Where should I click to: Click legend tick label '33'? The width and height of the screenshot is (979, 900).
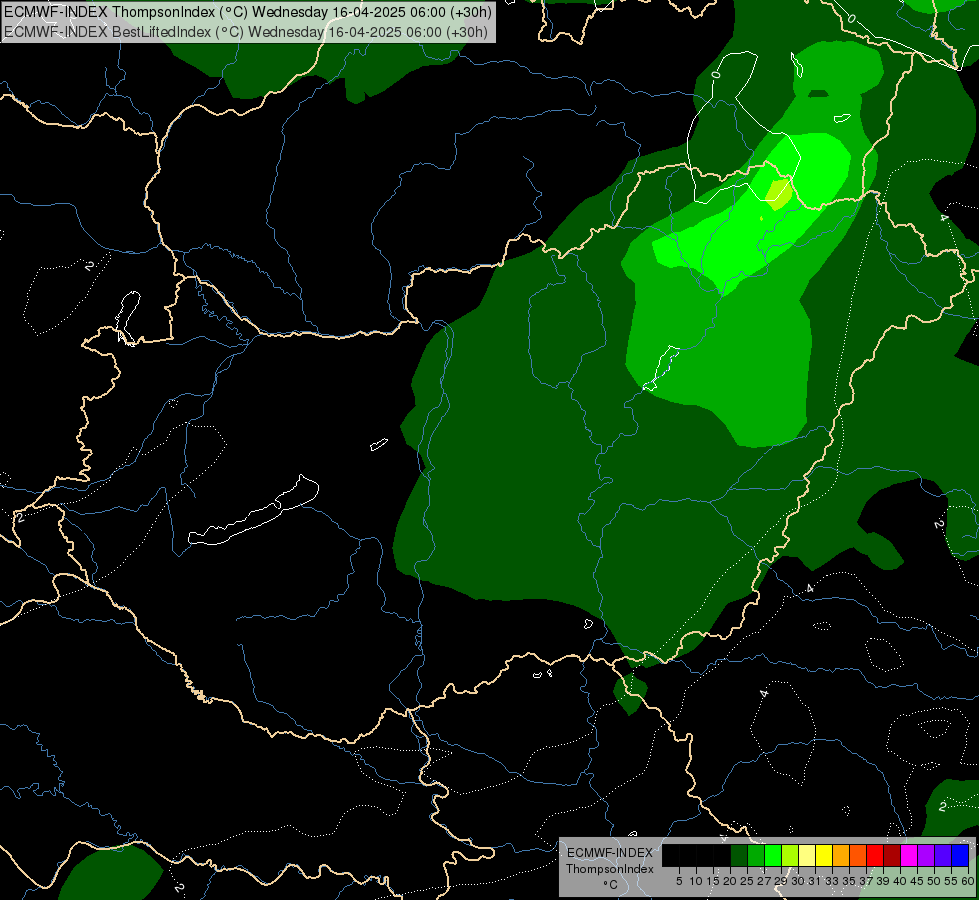click(832, 881)
